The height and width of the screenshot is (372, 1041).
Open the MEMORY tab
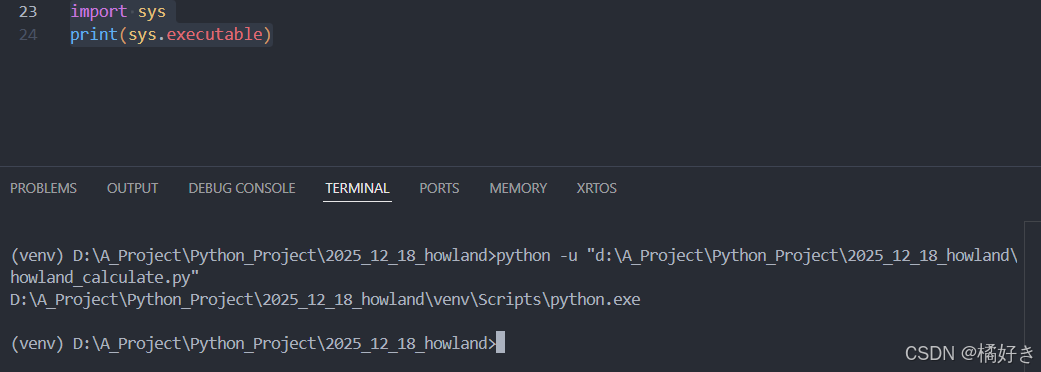click(518, 189)
